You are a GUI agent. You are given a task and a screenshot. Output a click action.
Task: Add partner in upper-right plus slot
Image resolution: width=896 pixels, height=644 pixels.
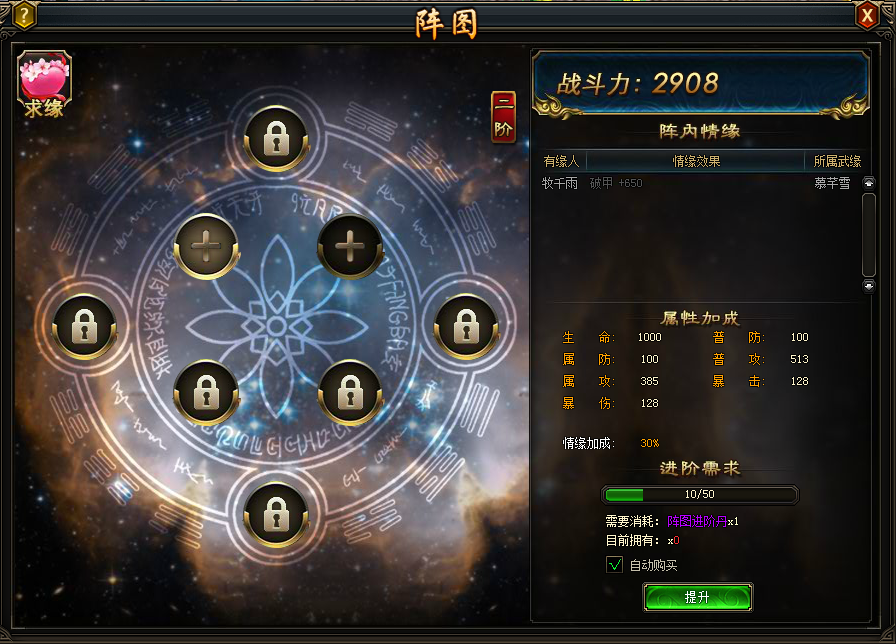point(350,247)
